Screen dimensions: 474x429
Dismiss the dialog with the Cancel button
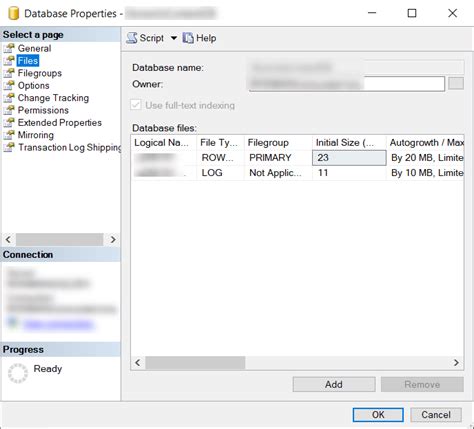436,415
